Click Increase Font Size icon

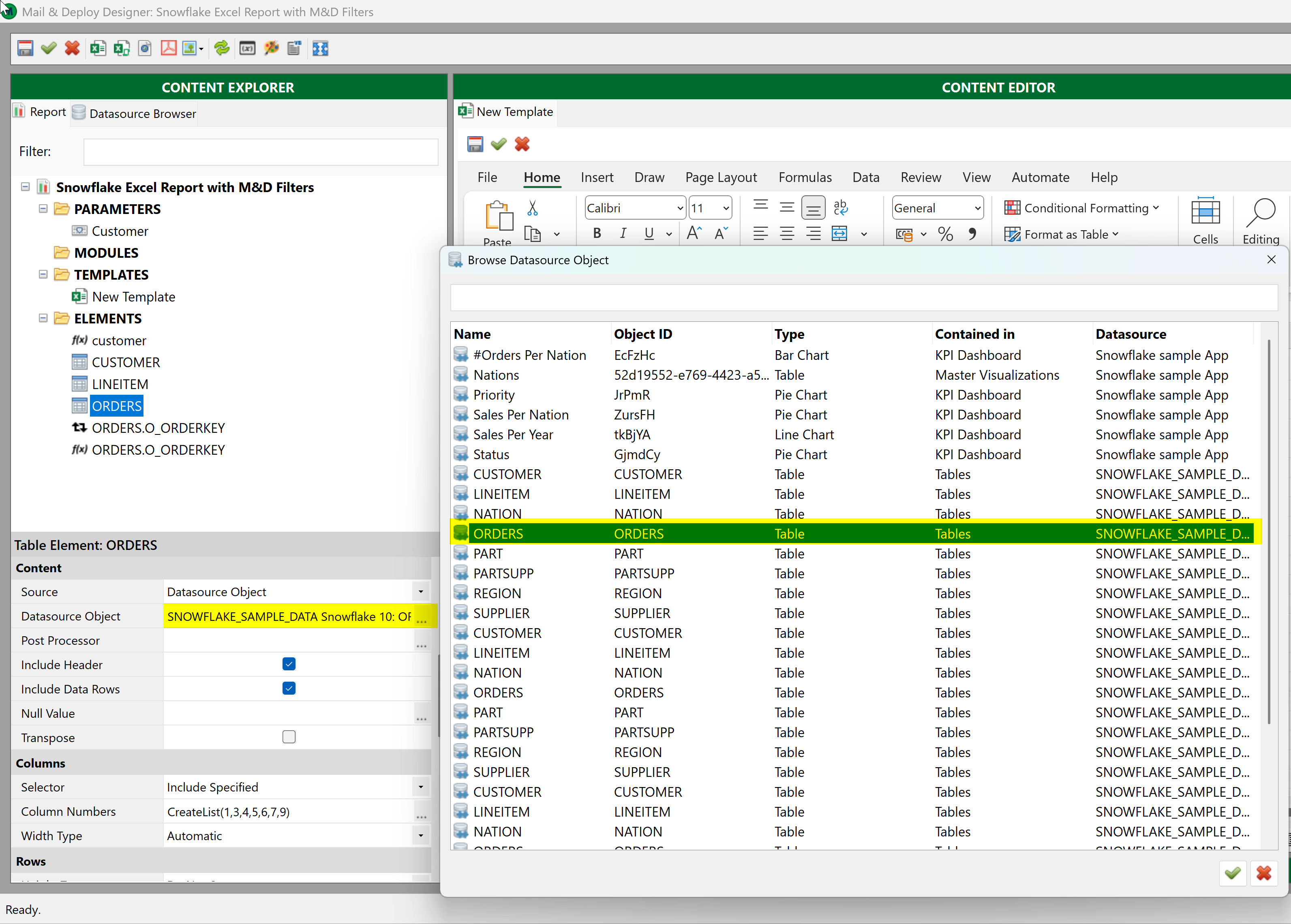click(694, 233)
